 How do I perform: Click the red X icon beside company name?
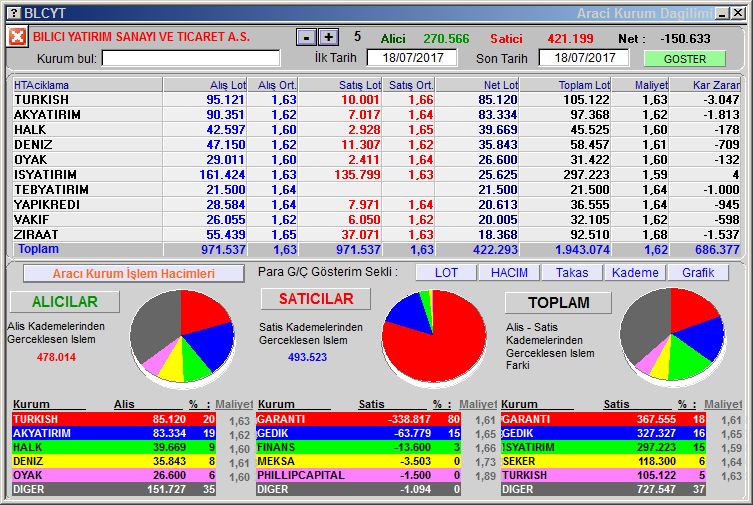[x=17, y=36]
